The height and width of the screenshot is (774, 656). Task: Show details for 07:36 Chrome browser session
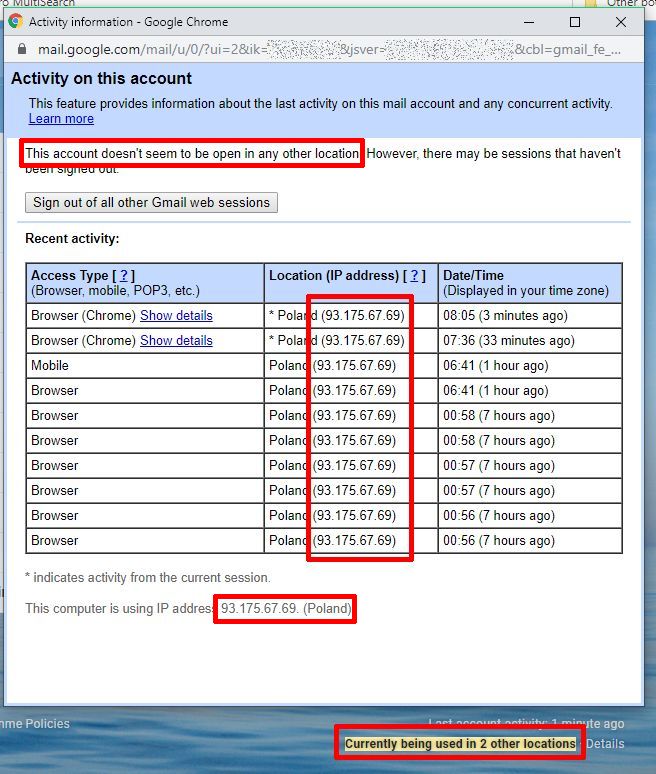pyautogui.click(x=176, y=341)
